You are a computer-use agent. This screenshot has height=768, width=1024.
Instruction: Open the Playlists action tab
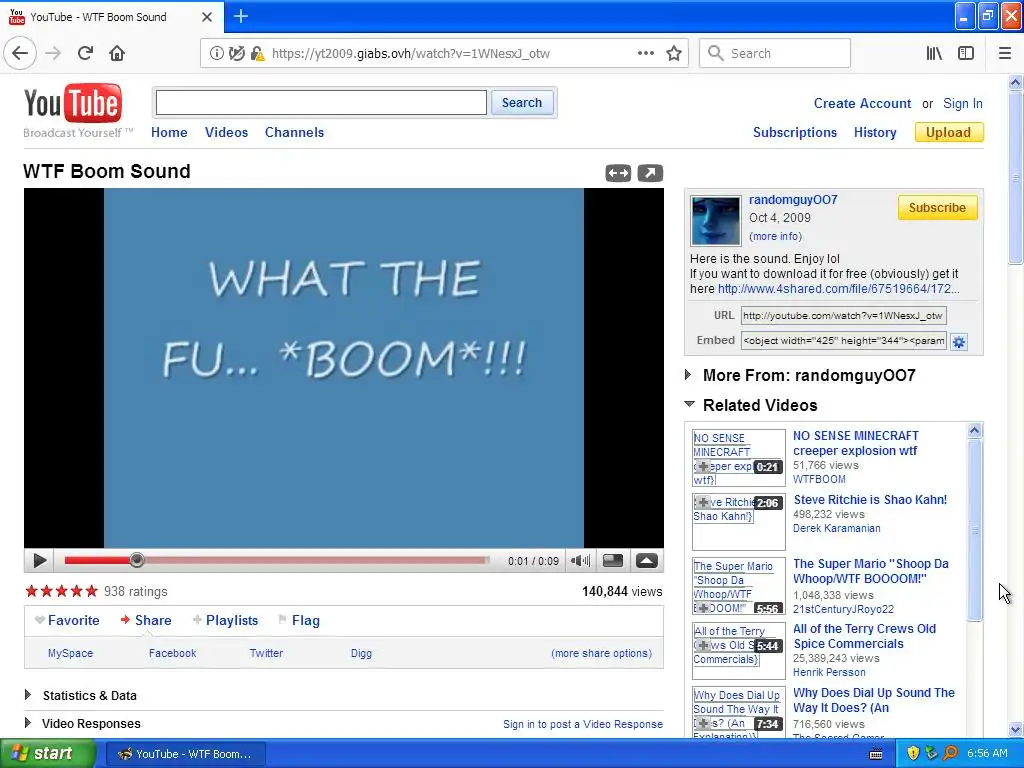click(225, 620)
